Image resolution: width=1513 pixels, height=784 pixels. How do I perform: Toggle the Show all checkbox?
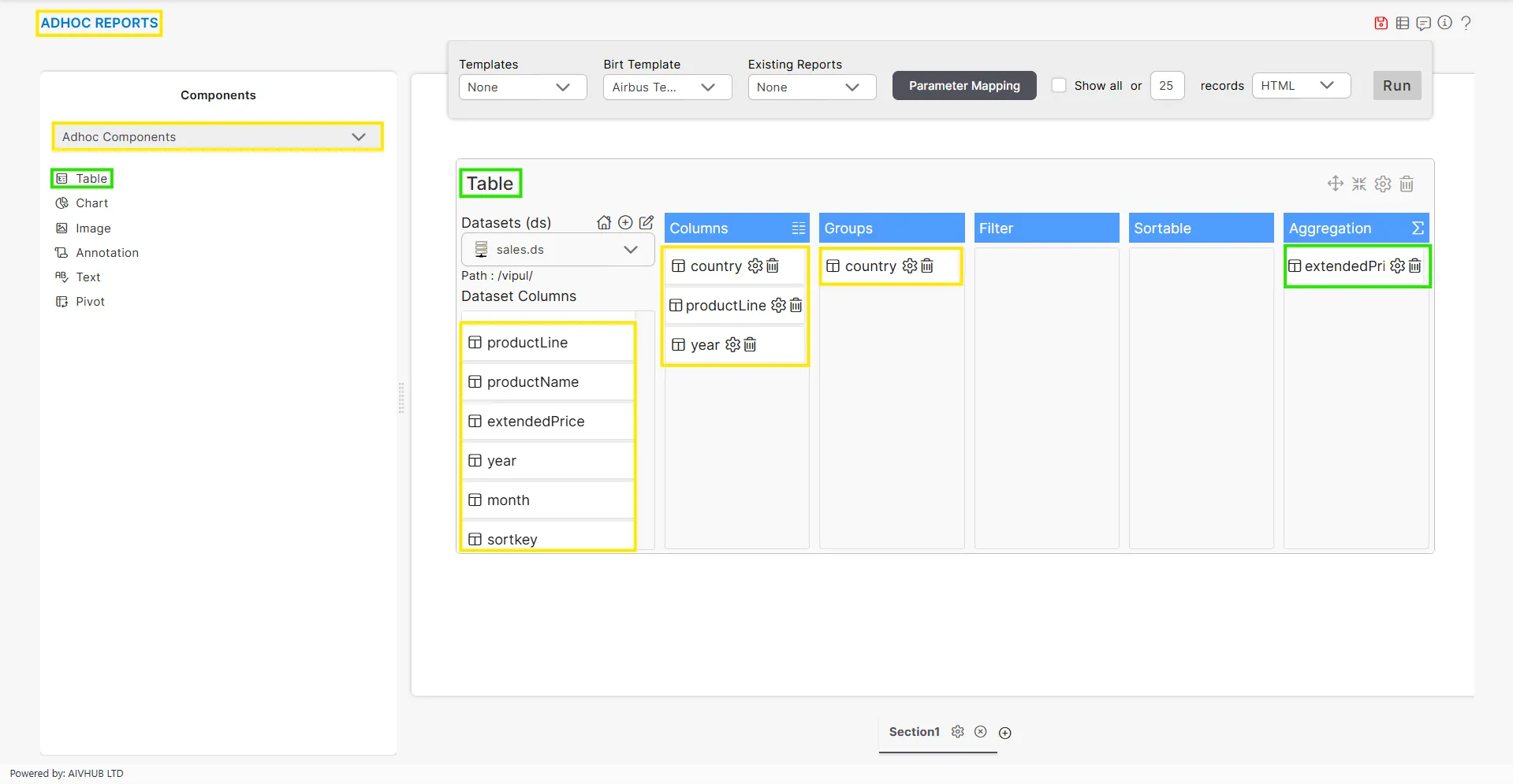click(1059, 85)
